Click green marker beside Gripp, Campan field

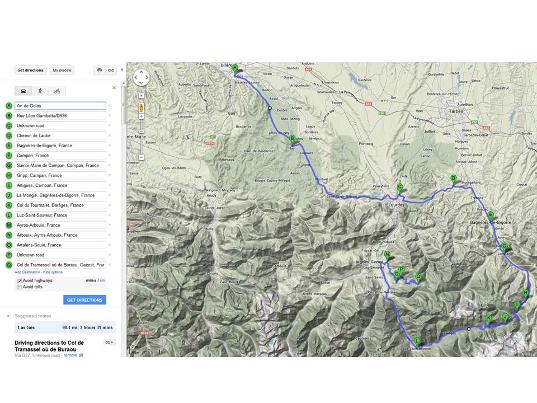(9, 175)
